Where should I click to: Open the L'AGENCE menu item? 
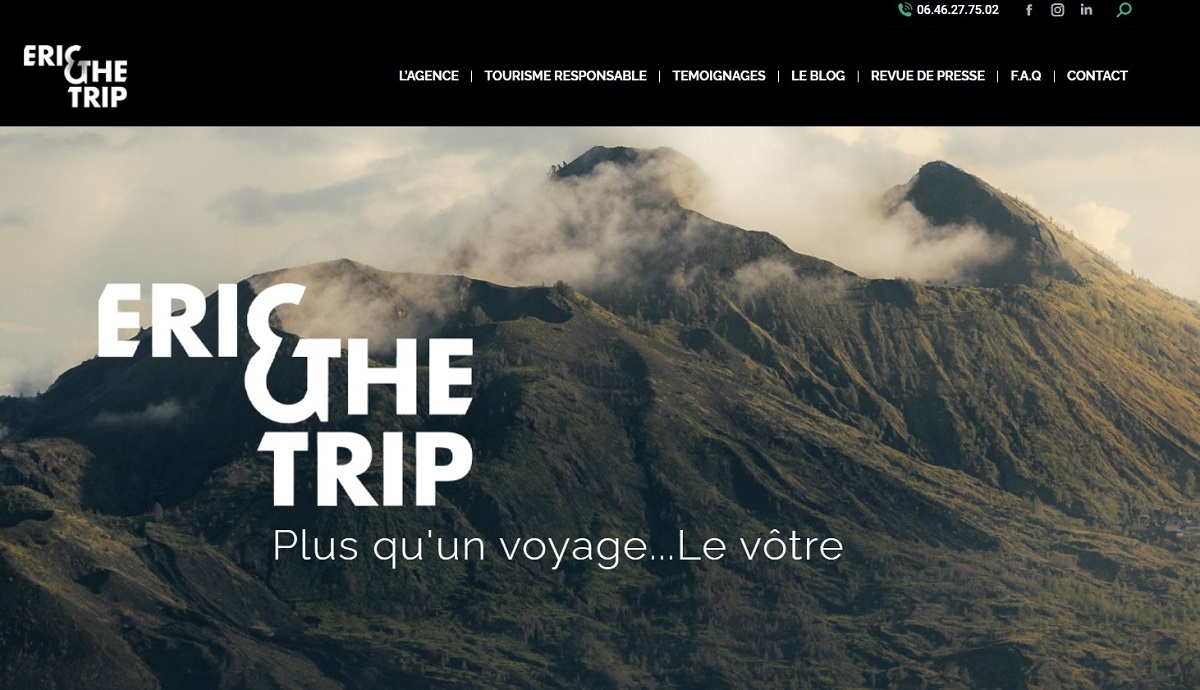click(x=428, y=76)
